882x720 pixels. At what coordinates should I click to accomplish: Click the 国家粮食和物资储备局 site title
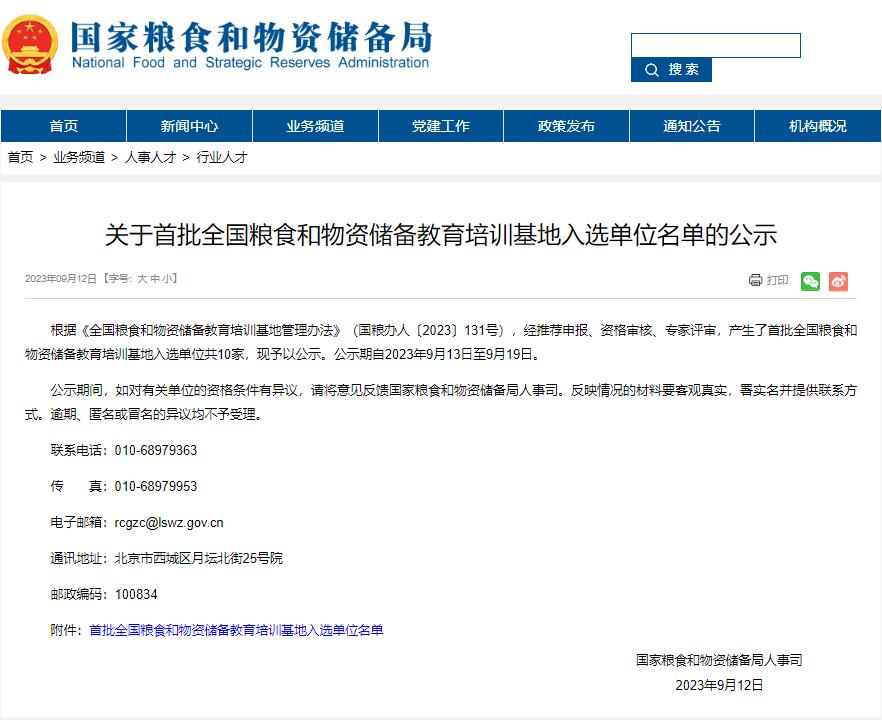click(251, 37)
